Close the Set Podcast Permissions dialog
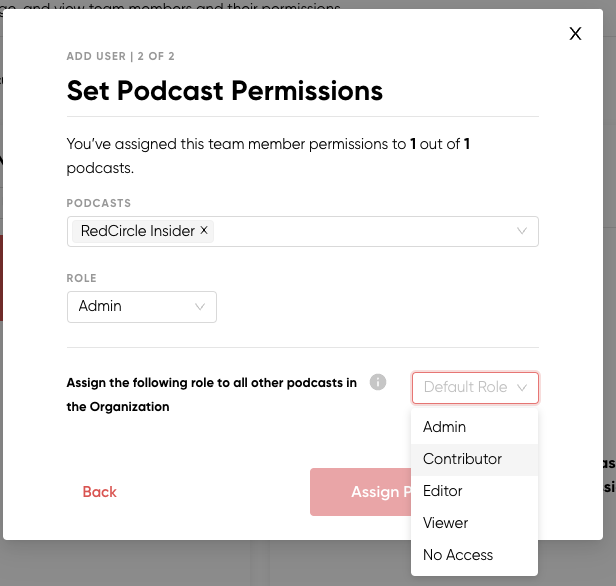The width and height of the screenshot is (616, 586). click(x=575, y=34)
